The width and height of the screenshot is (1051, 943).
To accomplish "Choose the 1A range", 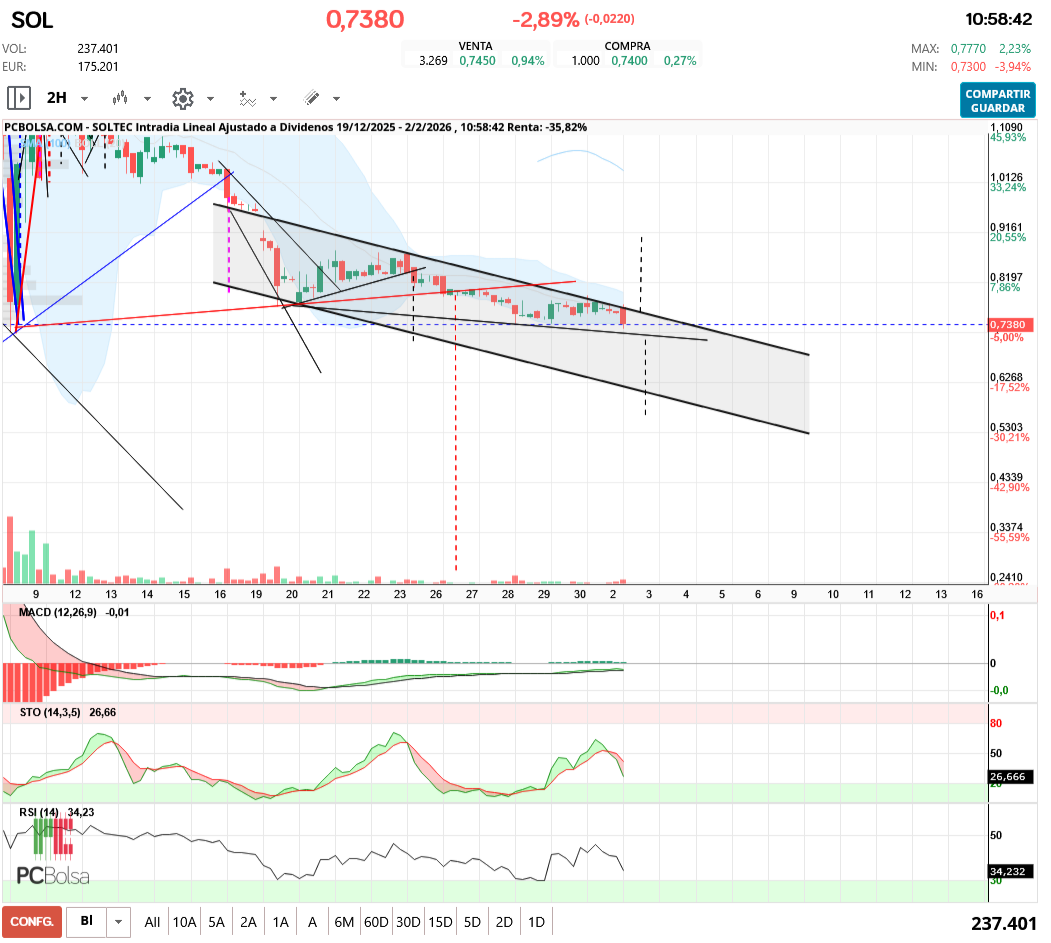I will pyautogui.click(x=280, y=922).
